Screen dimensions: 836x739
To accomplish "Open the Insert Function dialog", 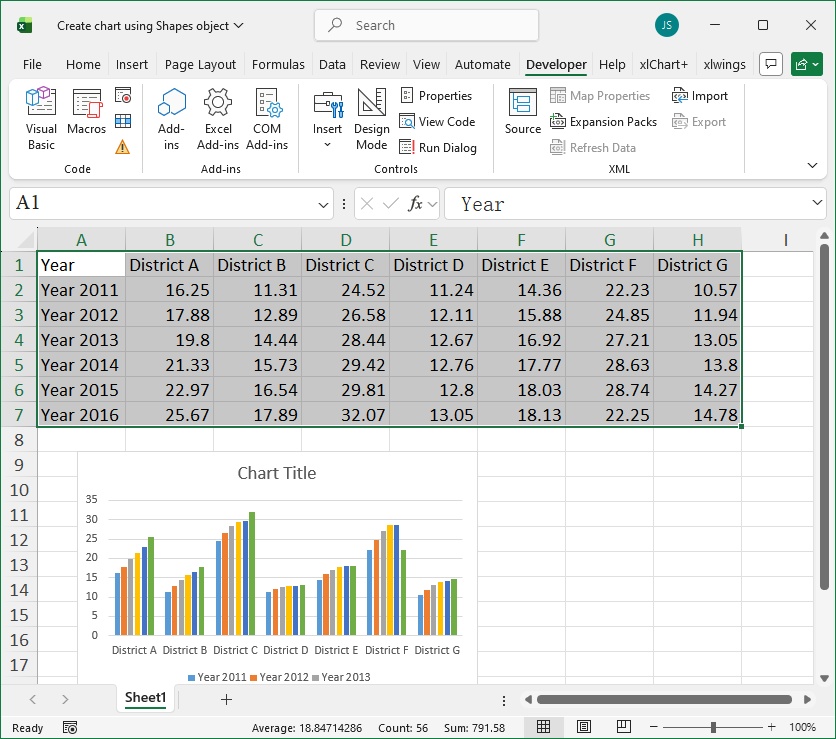I will [415, 204].
